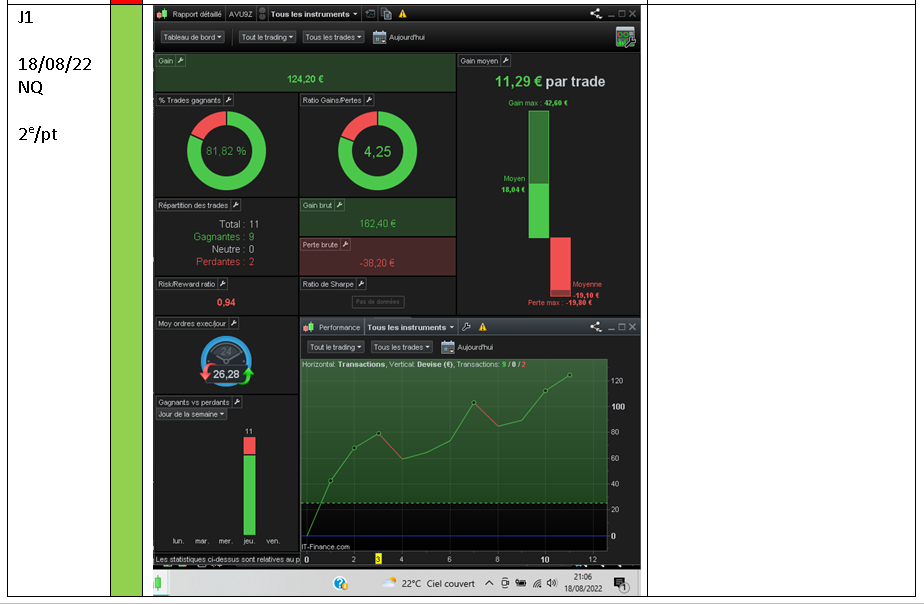924x604 pixels.
Task: Click the 0,94 Risk/Reward value
Action: 226,302
